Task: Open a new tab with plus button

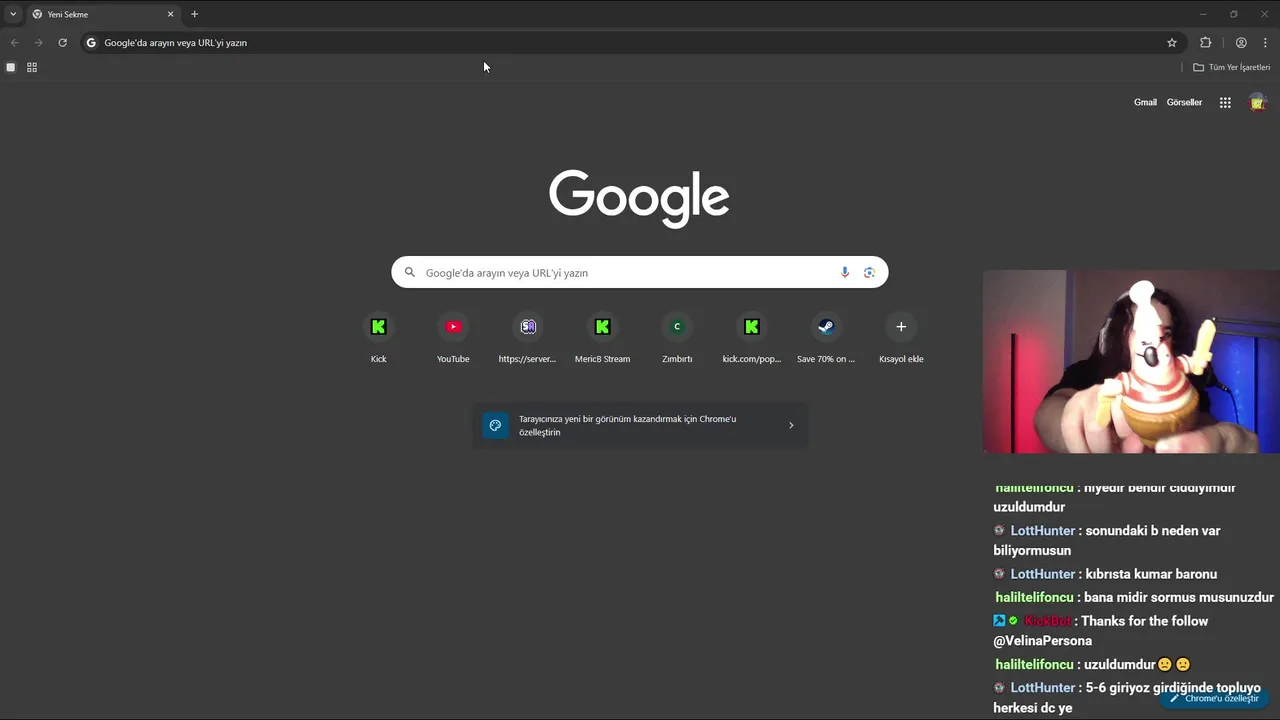Action: coord(194,14)
